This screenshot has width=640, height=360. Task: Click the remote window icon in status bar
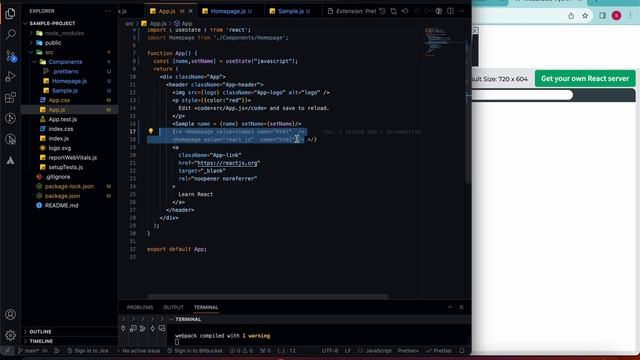point(7,351)
